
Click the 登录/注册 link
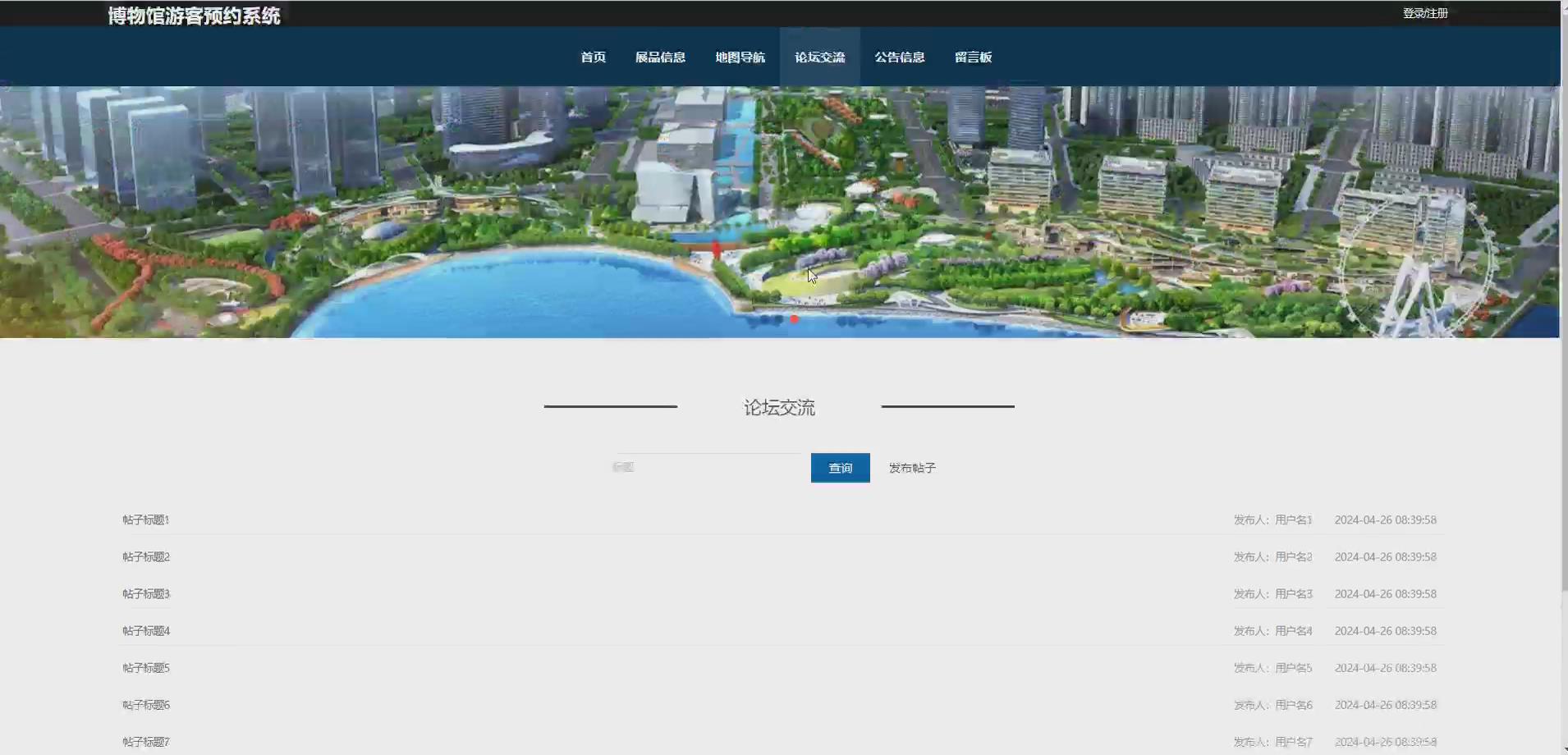pos(1425,13)
